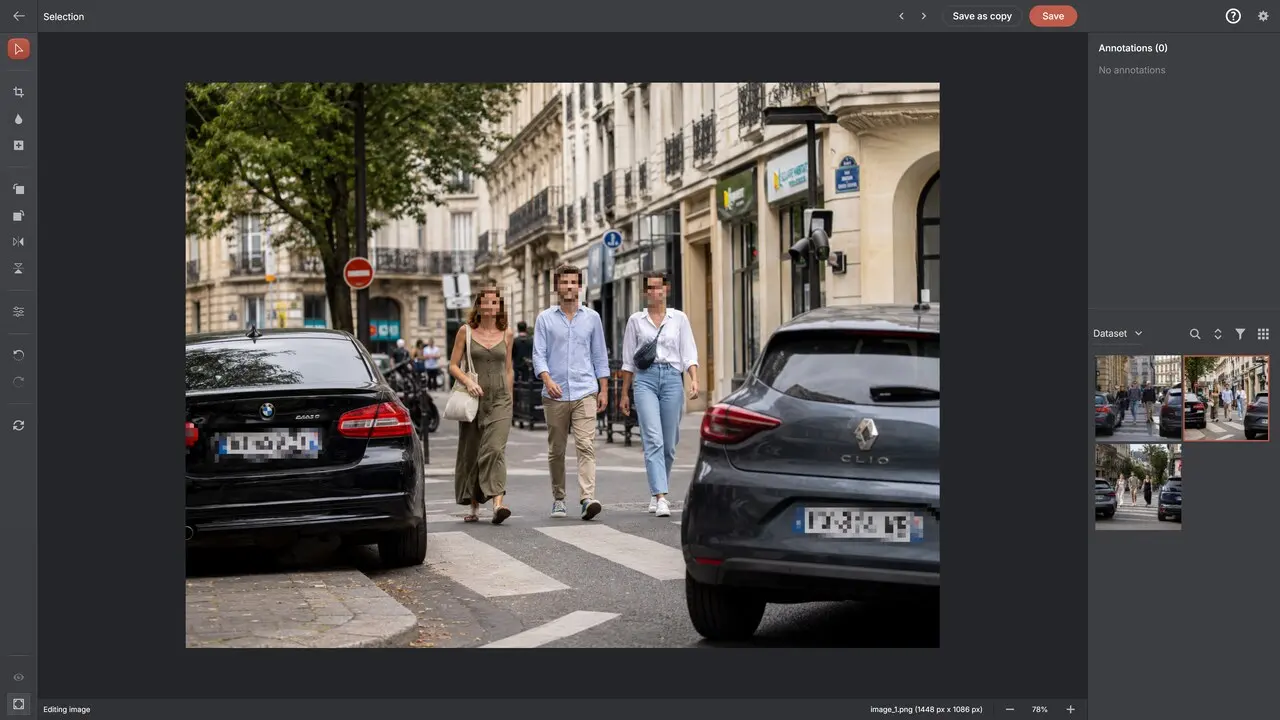
Task: Flip the image vertically
Action: pyautogui.click(x=18, y=268)
